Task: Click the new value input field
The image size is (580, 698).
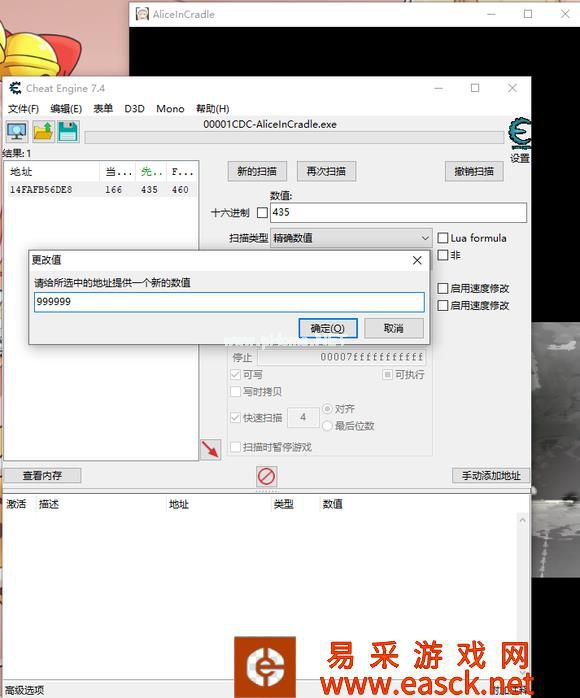Action: [229, 302]
